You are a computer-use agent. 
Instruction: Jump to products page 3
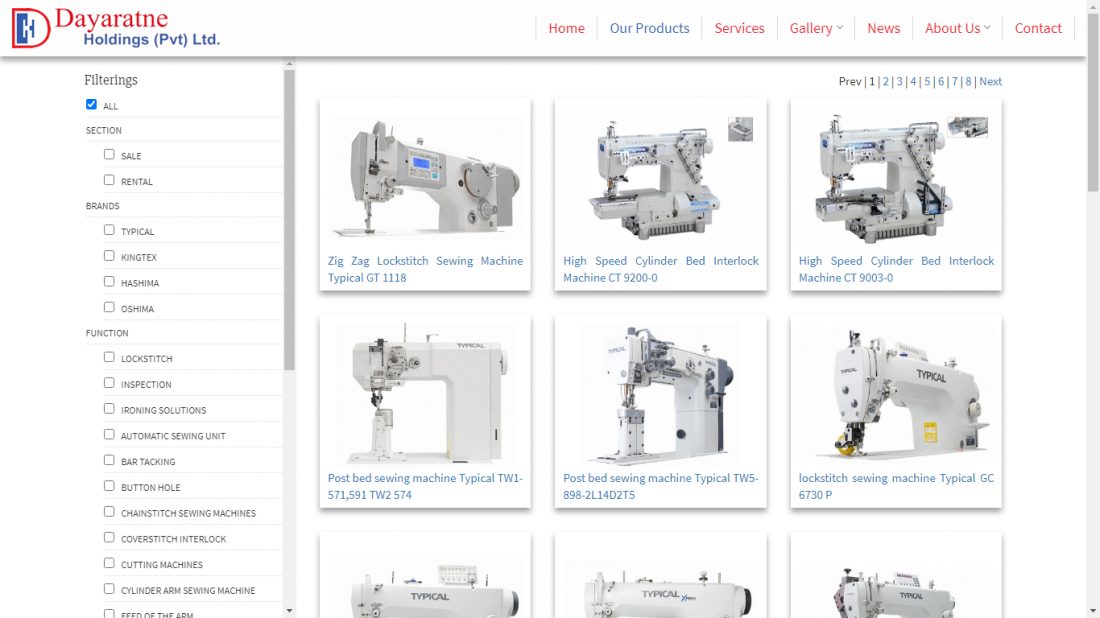[899, 81]
